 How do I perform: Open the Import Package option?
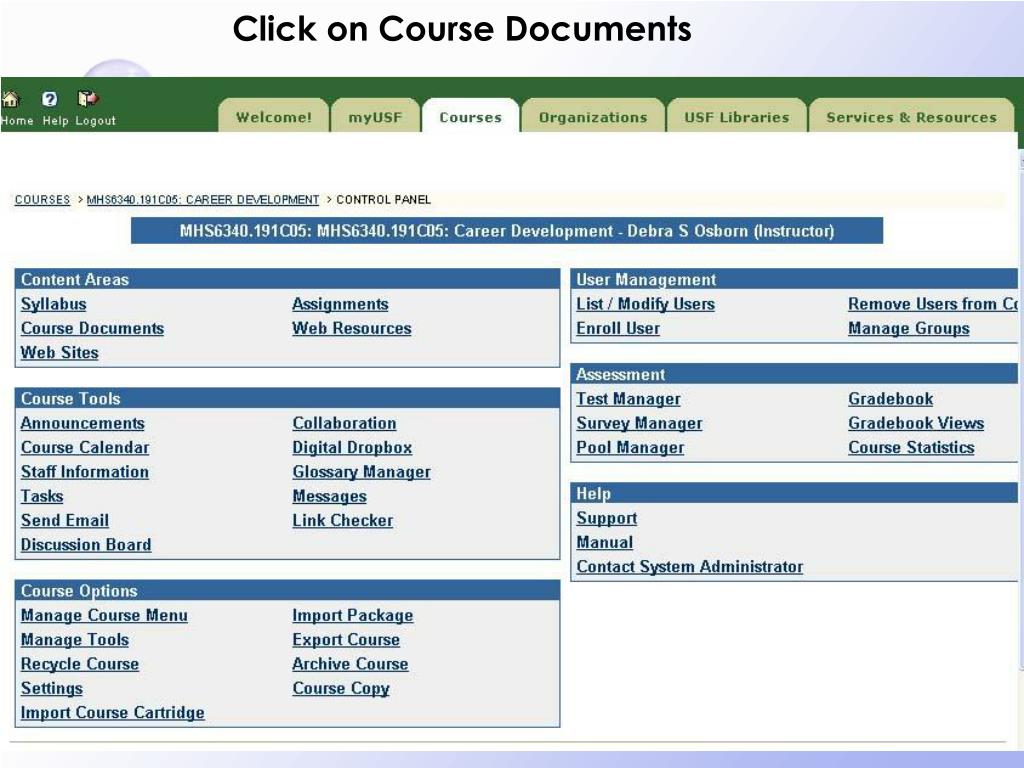click(353, 616)
